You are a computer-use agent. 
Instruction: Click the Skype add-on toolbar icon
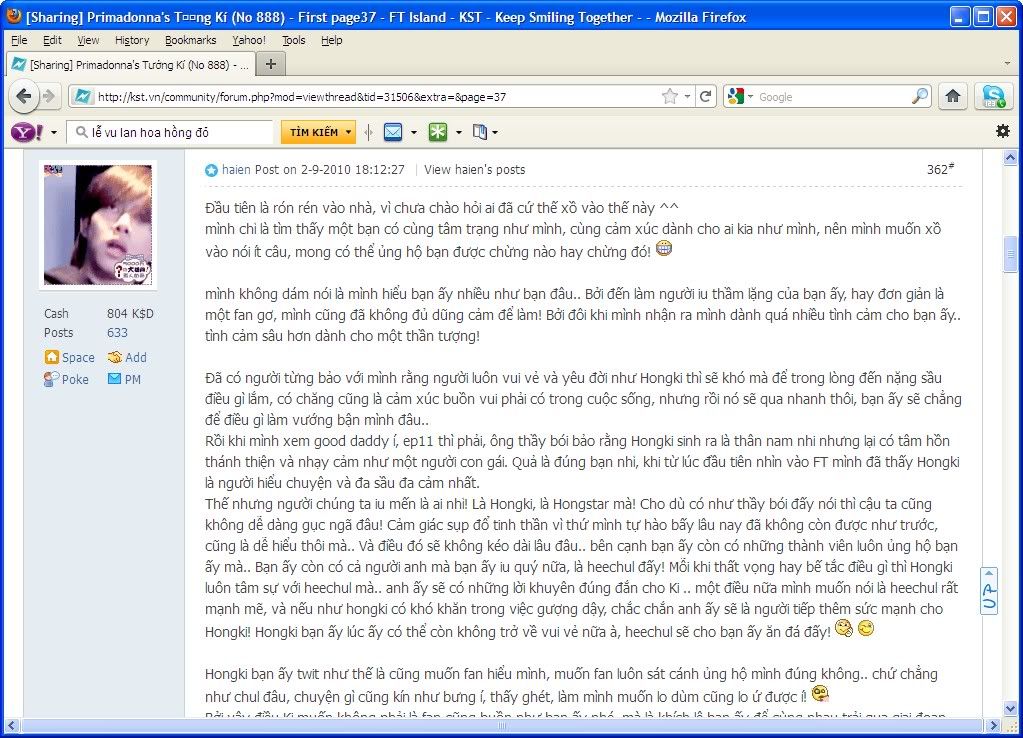click(x=993, y=97)
